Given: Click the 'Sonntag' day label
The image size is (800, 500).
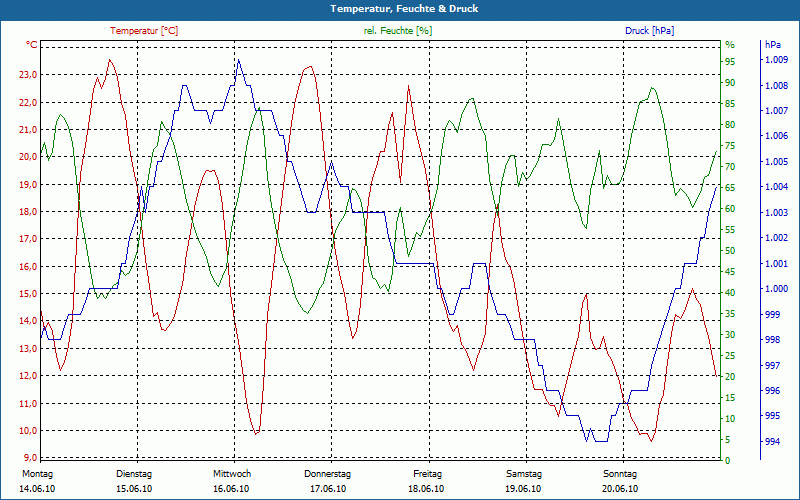Looking at the screenshot, I should pos(620,474).
